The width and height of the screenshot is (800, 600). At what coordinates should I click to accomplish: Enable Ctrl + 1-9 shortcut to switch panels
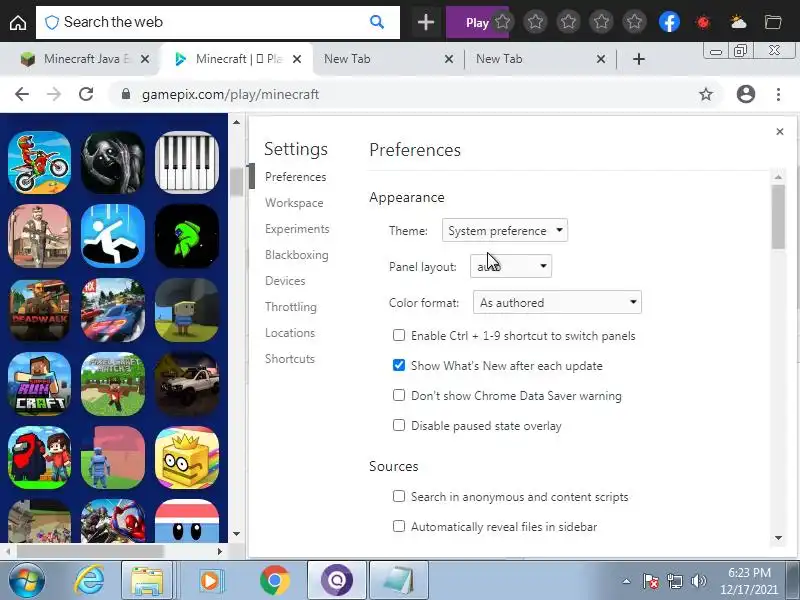[x=399, y=335]
